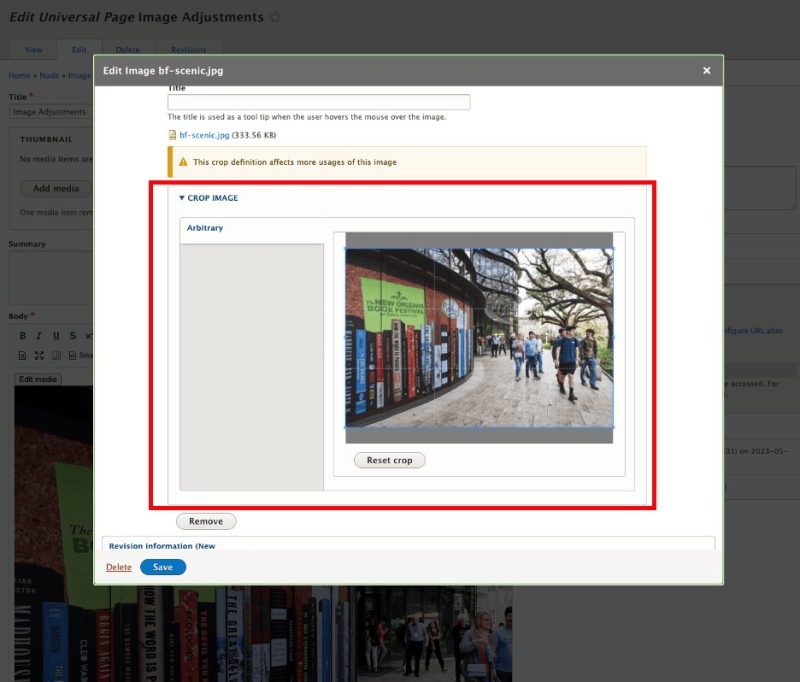Open the Delete tab
The height and width of the screenshot is (682, 800).
pyautogui.click(x=128, y=49)
